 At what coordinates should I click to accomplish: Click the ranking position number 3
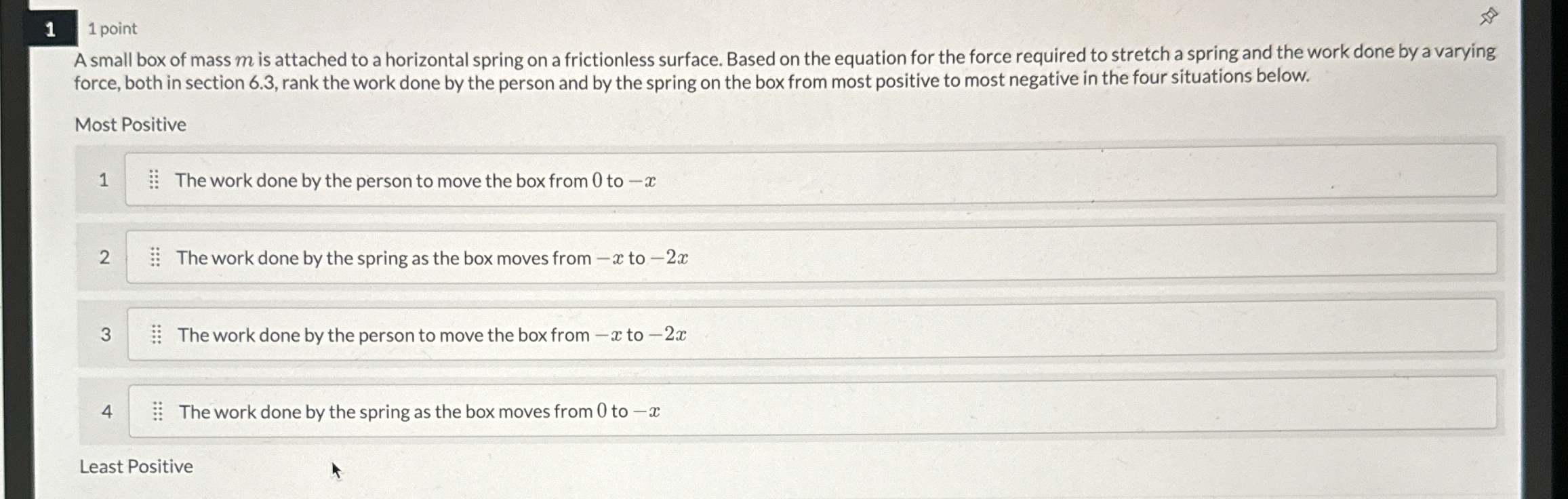pos(104,334)
